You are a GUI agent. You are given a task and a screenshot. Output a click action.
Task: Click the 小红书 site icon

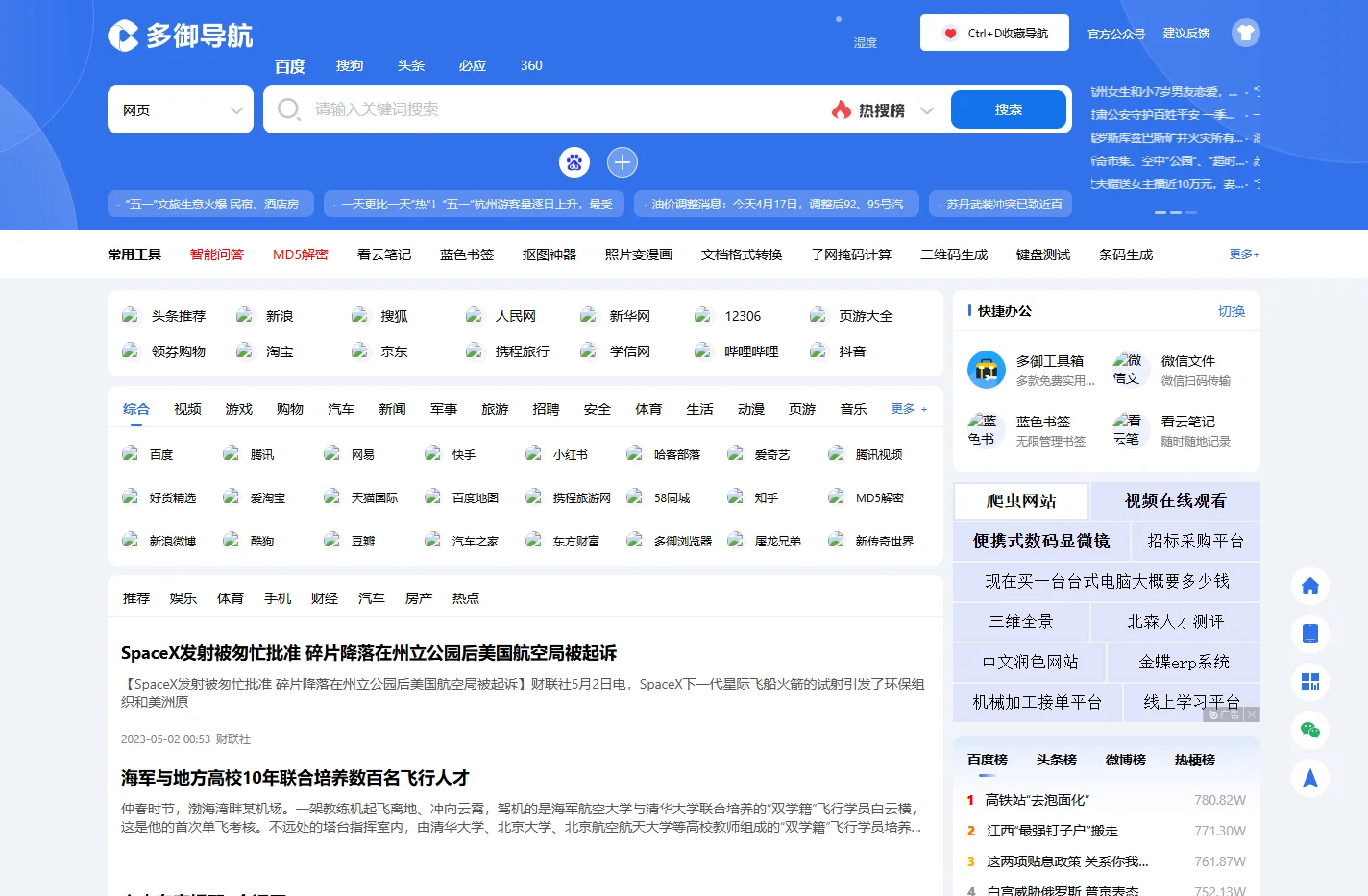[x=534, y=453]
